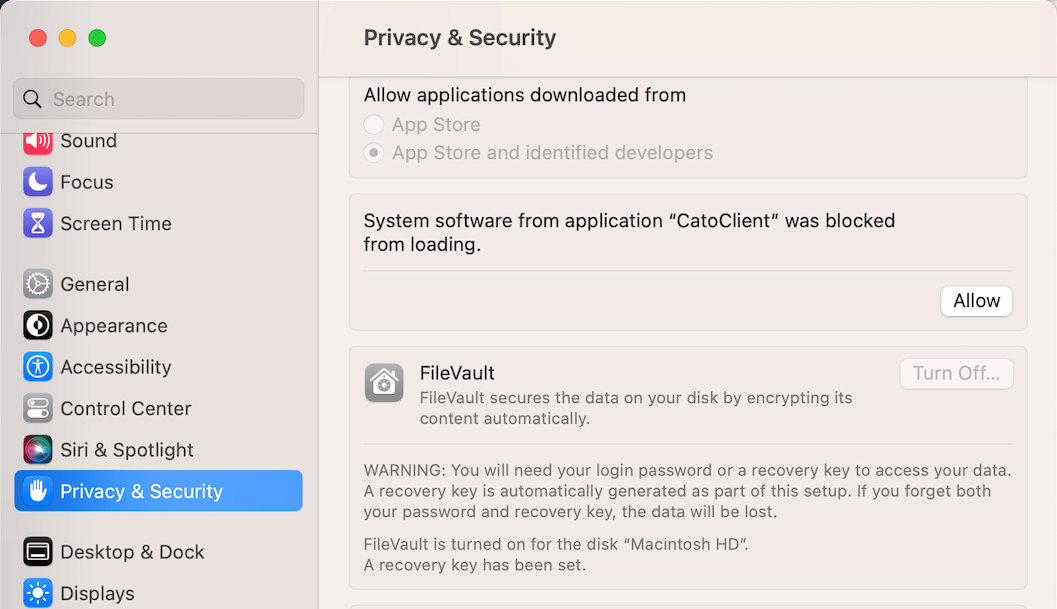Click the FileVault house icon

pyautogui.click(x=384, y=383)
